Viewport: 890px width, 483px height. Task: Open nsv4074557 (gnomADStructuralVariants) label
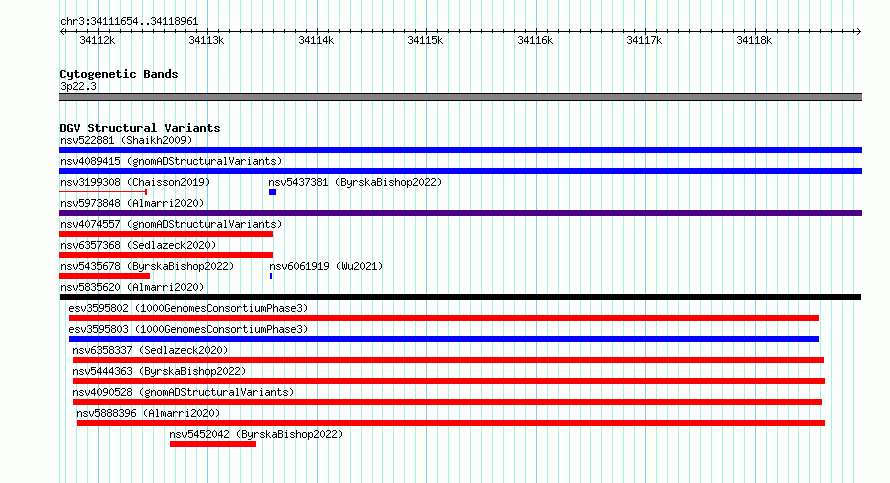(x=171, y=224)
